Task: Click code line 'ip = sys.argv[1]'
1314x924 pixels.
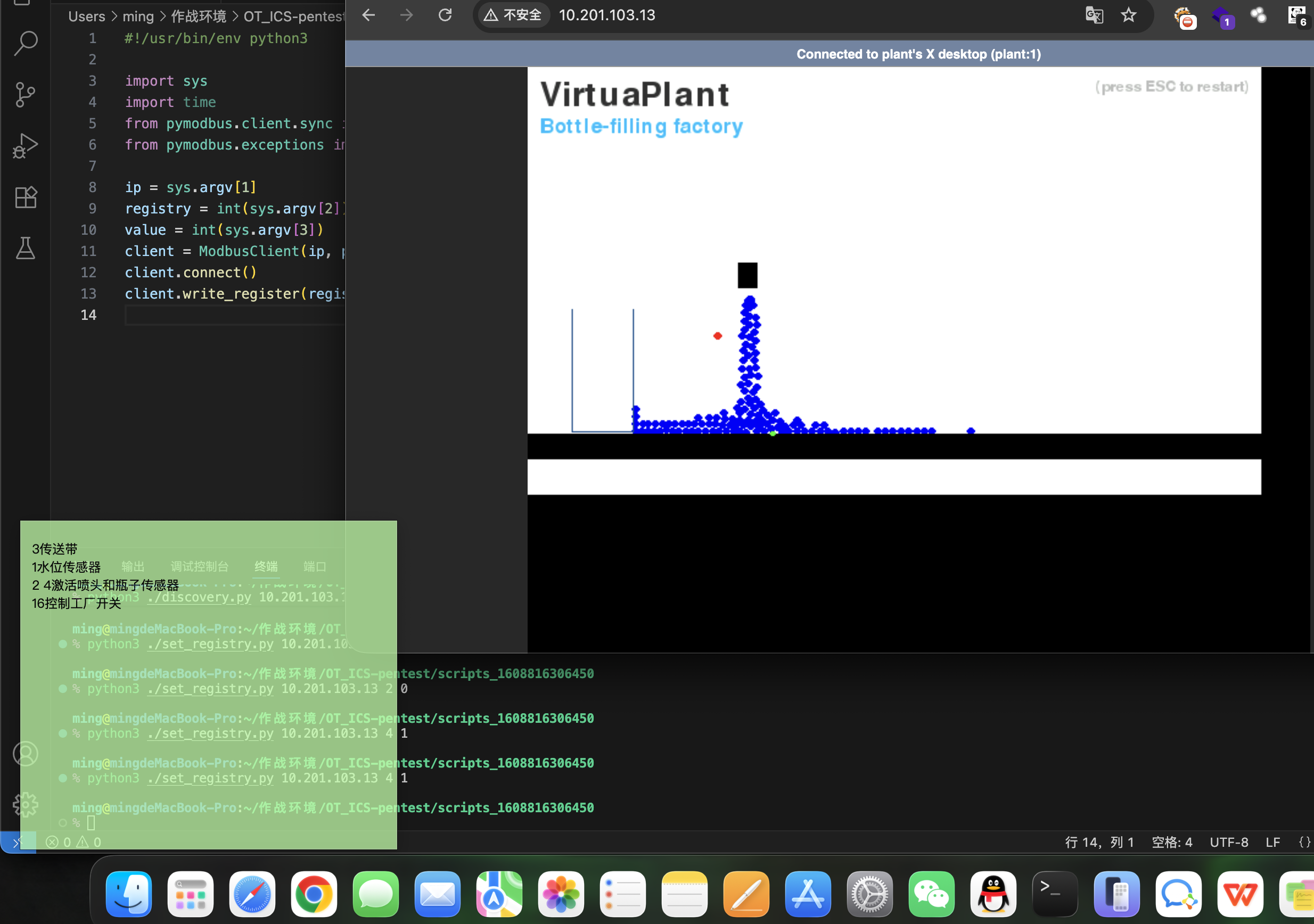Action: (191, 187)
